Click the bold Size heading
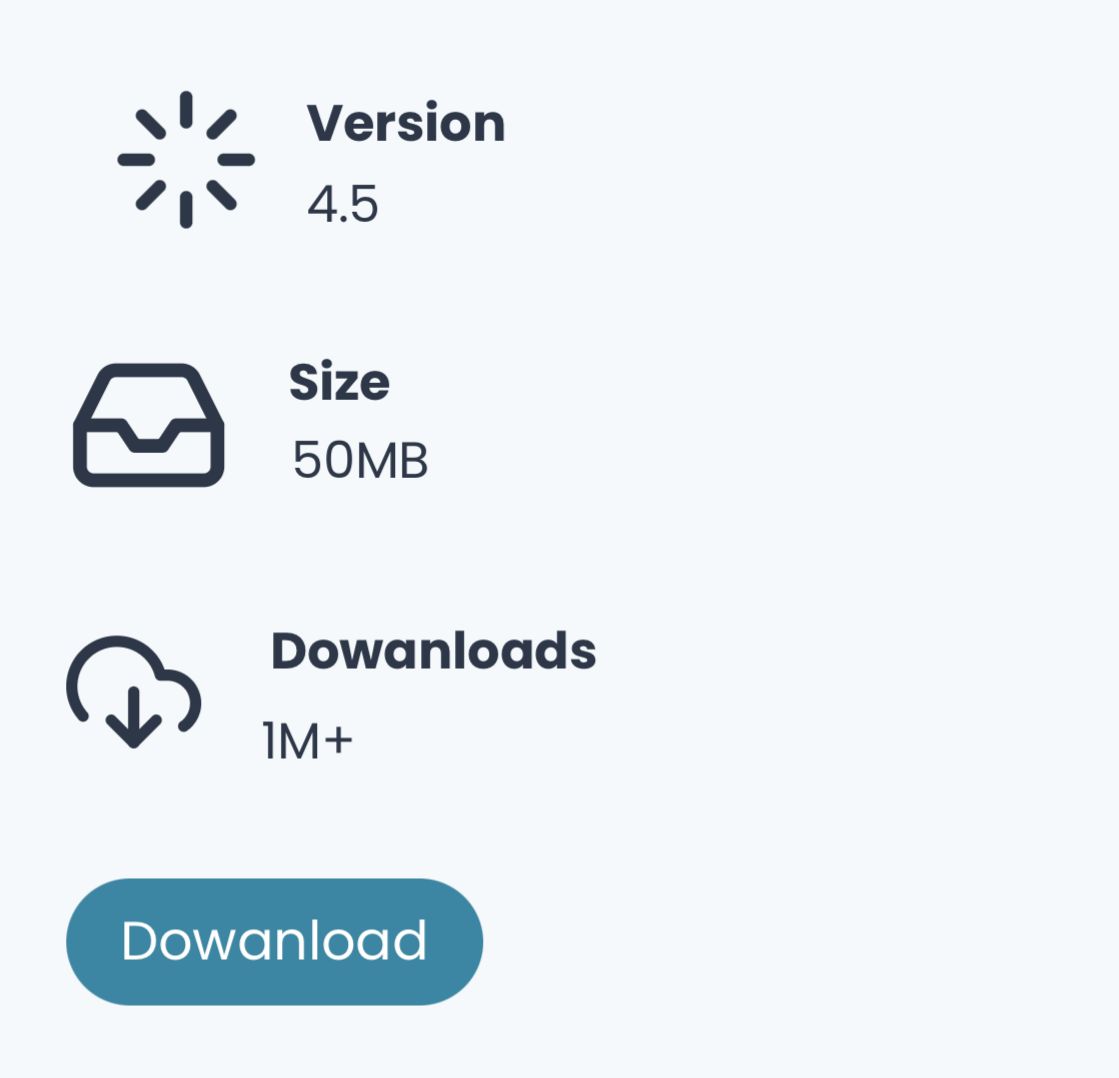Image resolution: width=1119 pixels, height=1078 pixels. click(x=339, y=382)
